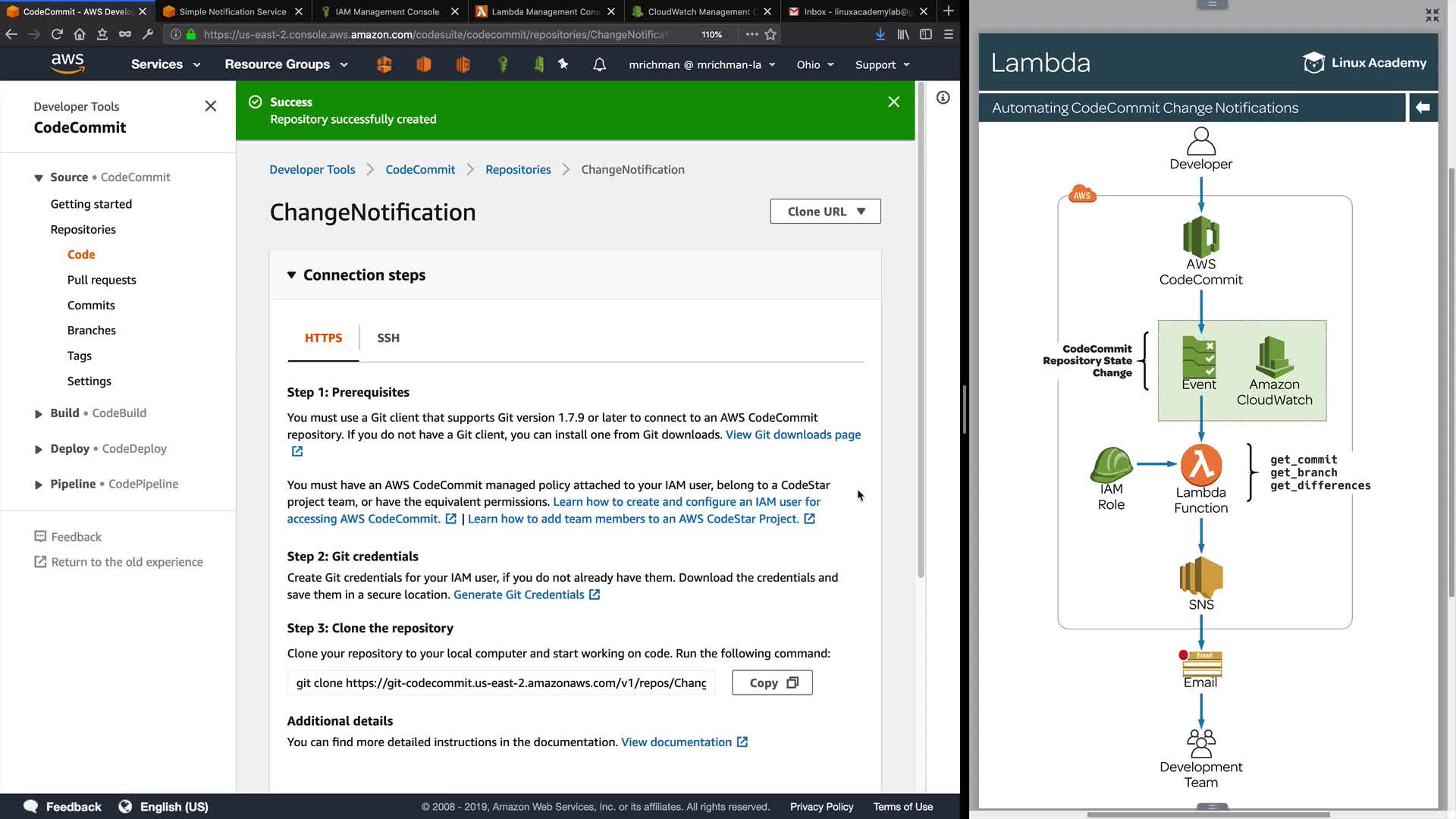The height and width of the screenshot is (819, 1456).
Task: Bookmark page with the star icon
Action: pos(770,34)
